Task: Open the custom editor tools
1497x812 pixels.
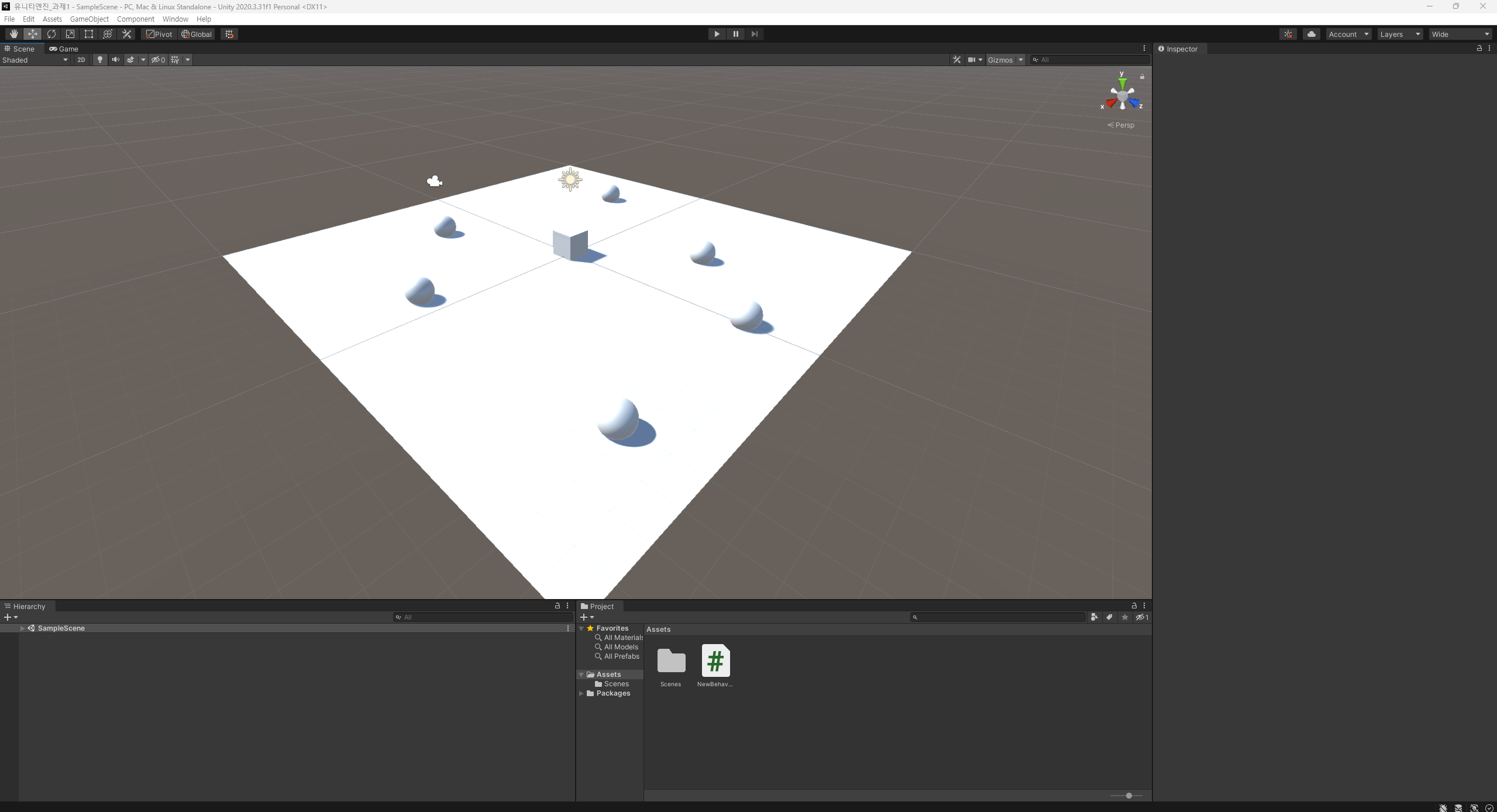Action: click(126, 34)
